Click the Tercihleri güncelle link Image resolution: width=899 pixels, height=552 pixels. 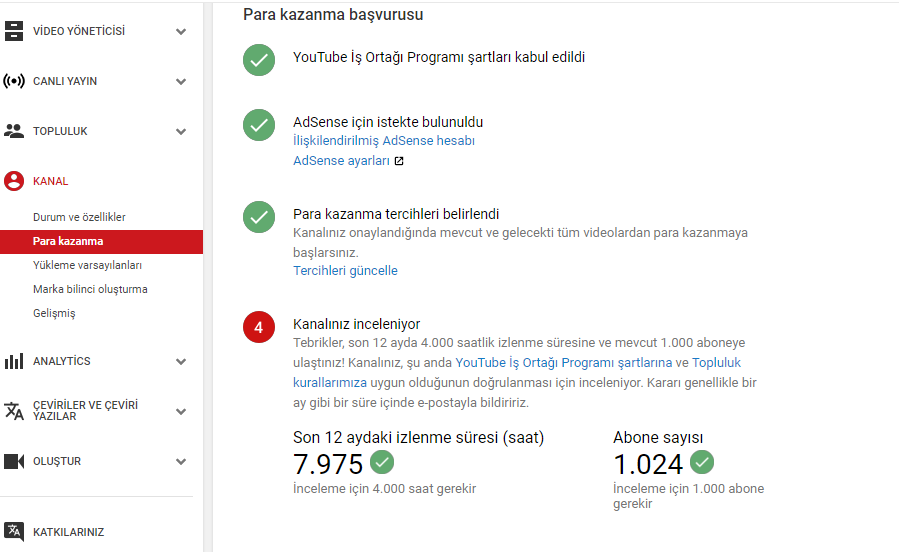coord(345,271)
